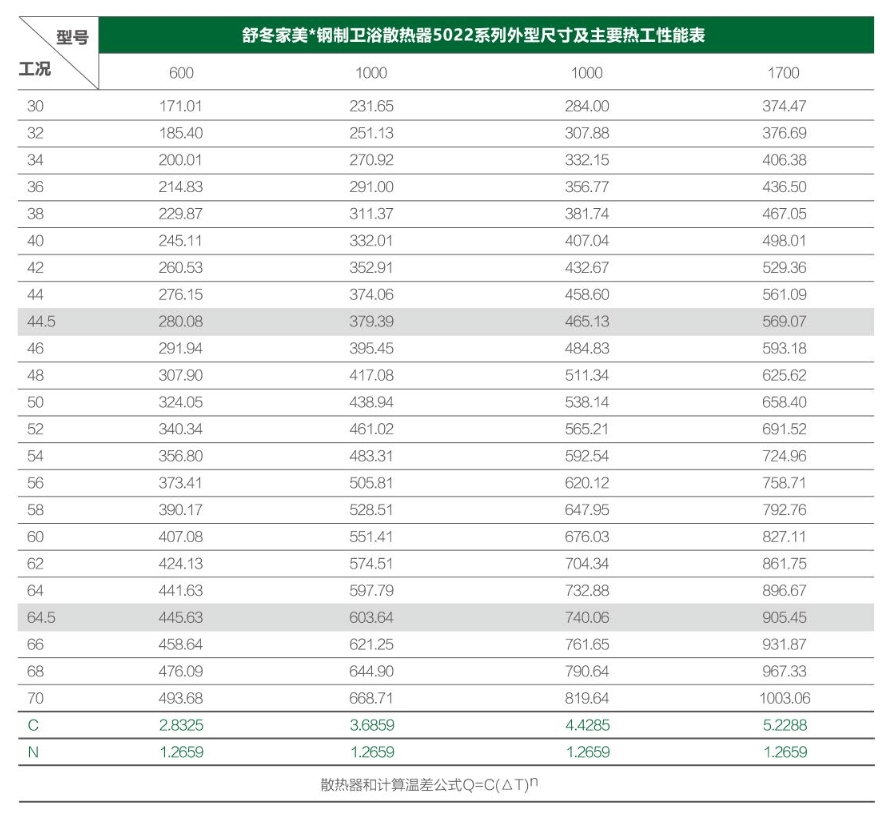Select the value 381.74
This screenshot has width=886, height=815.
click(x=587, y=214)
